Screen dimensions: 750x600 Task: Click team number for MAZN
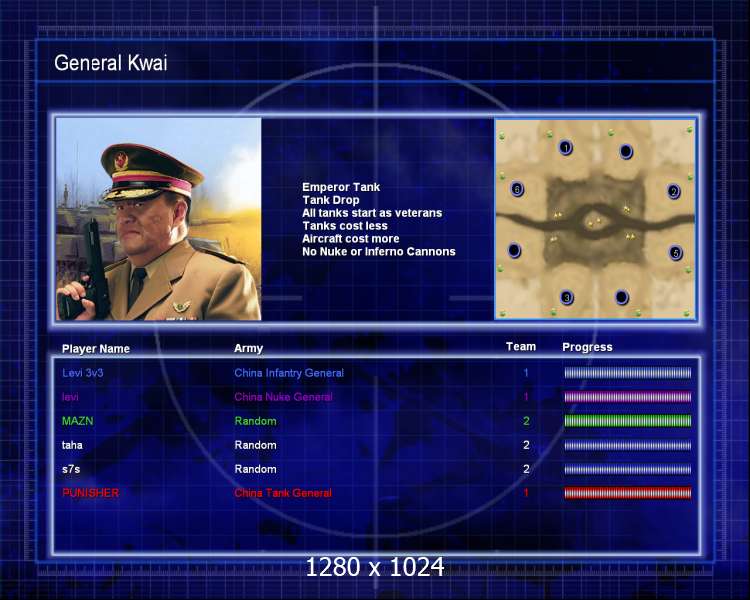pos(526,421)
